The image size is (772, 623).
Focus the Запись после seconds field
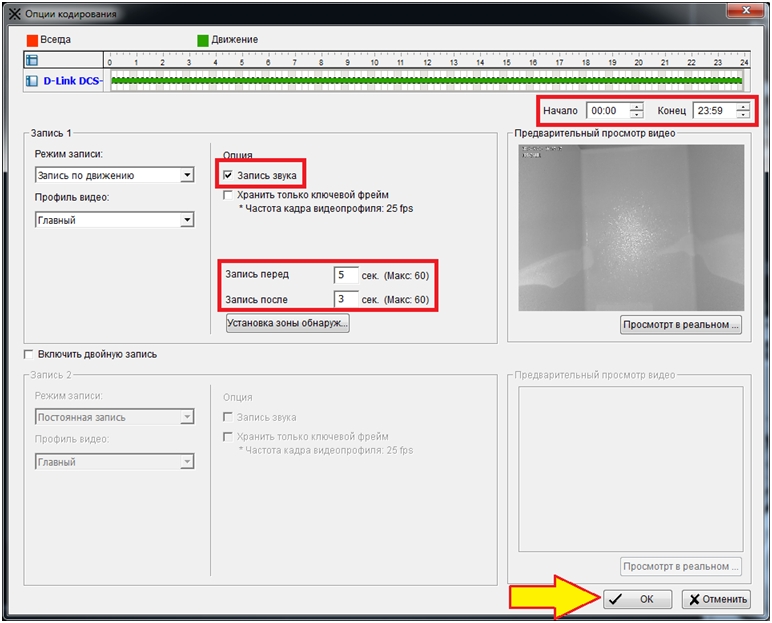(x=345, y=299)
